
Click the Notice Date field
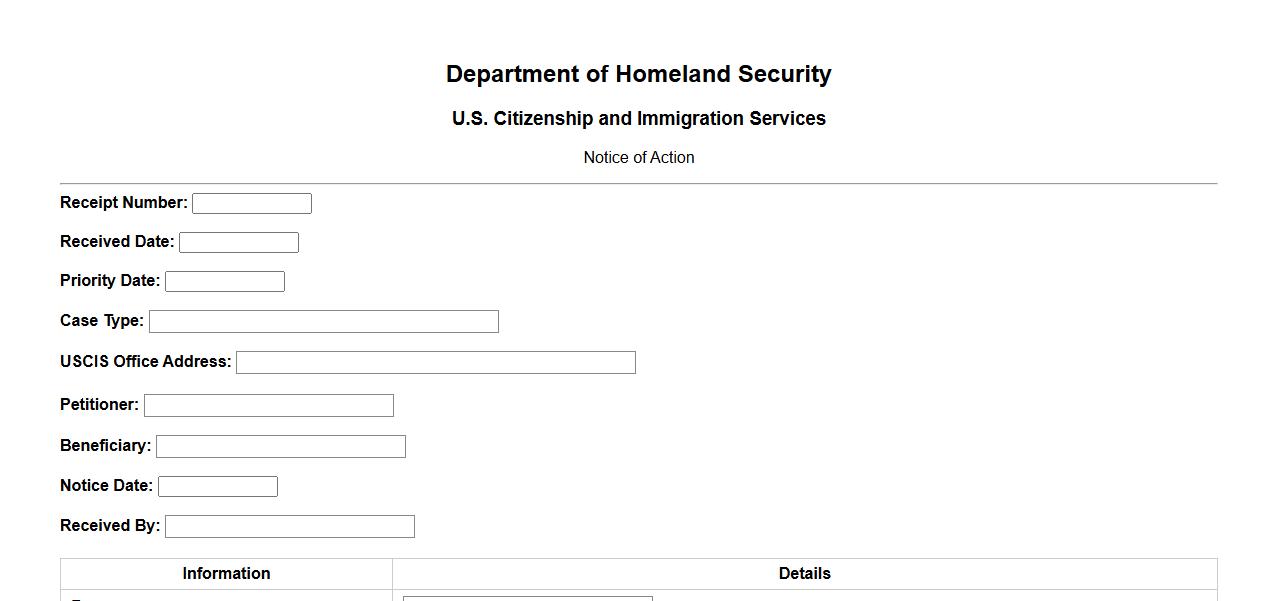pyautogui.click(x=218, y=487)
